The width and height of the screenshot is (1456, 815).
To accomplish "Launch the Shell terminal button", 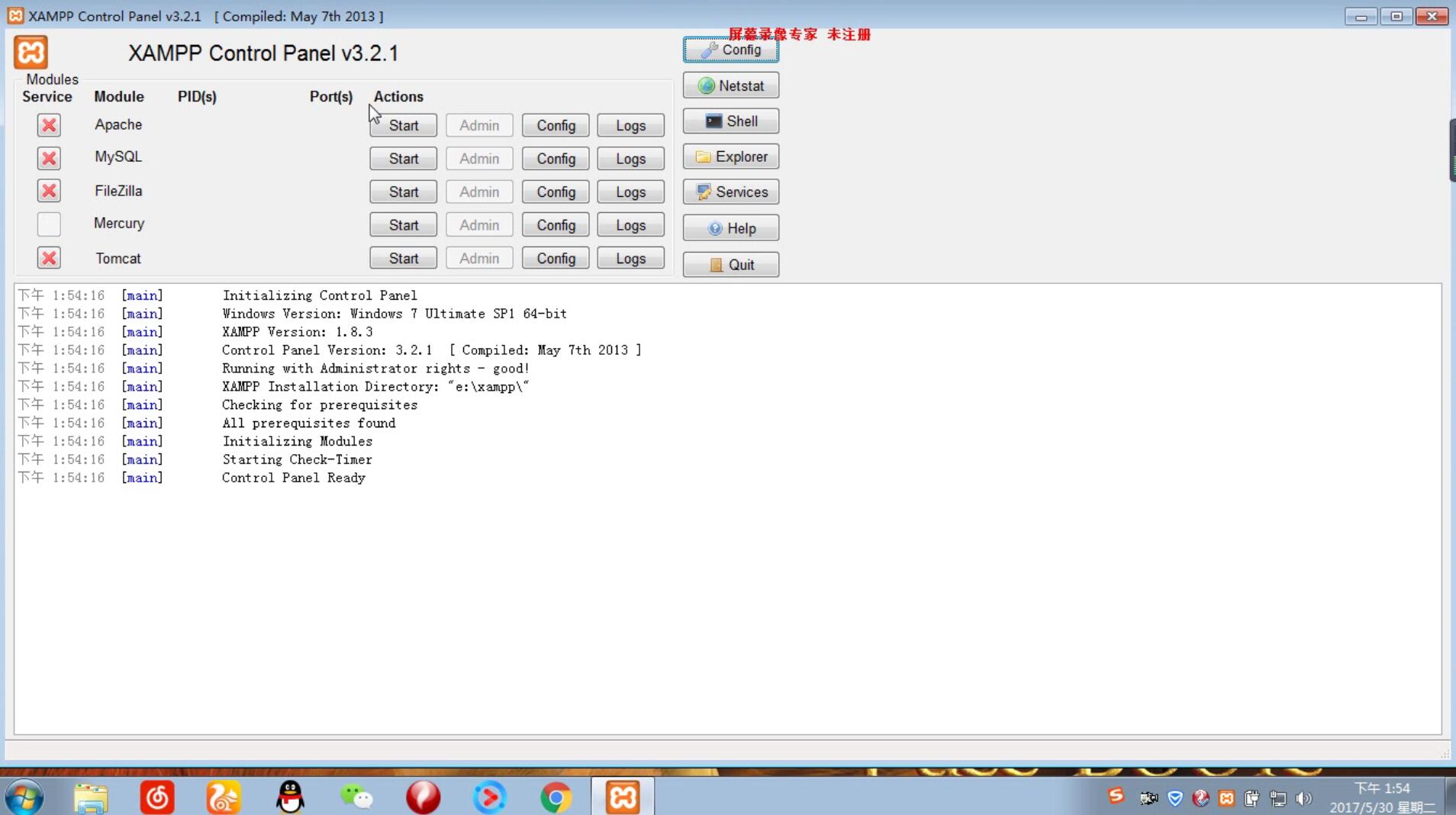I will coord(730,121).
